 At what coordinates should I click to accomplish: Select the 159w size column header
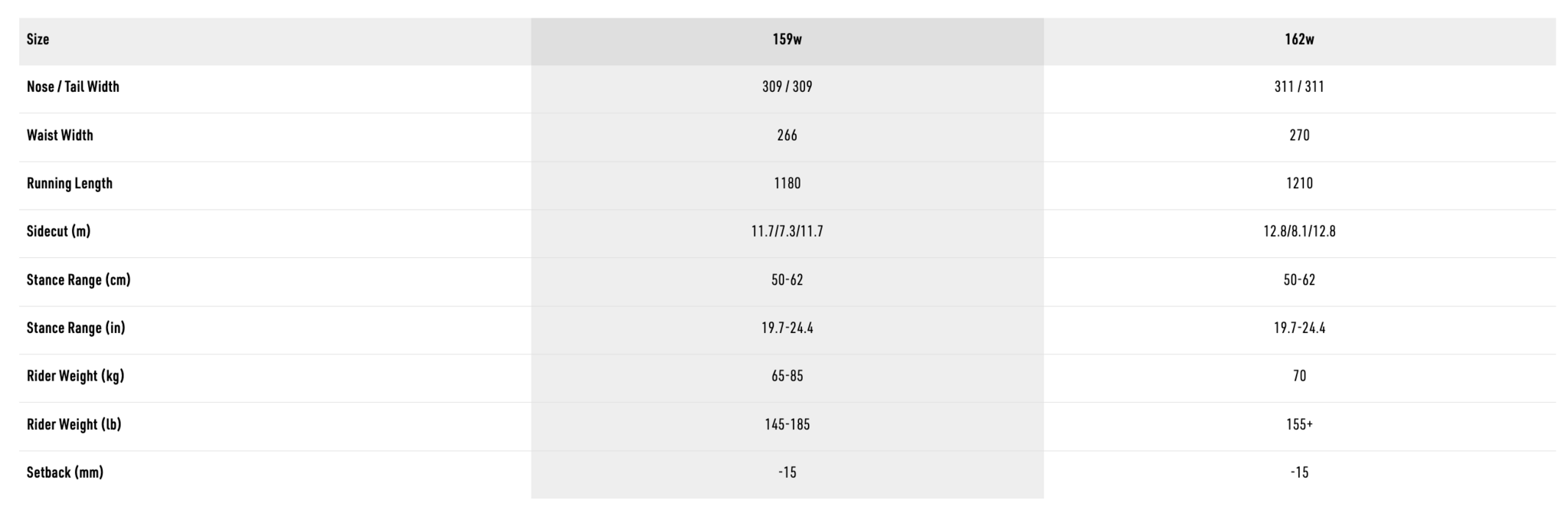787,40
